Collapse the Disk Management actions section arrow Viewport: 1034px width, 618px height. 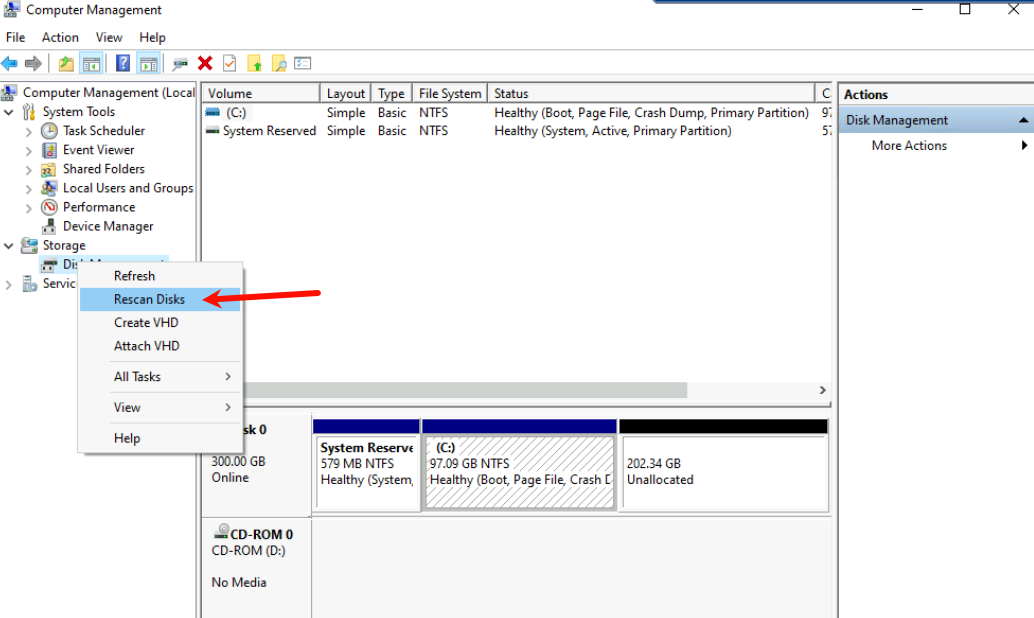click(x=1023, y=120)
